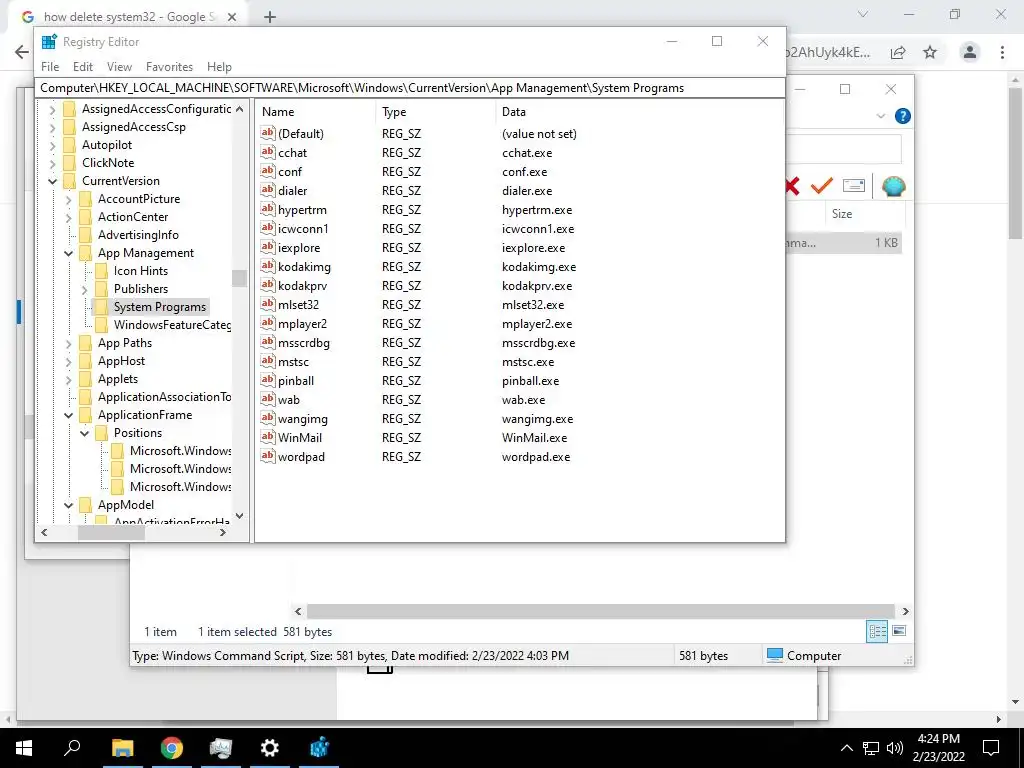Click the wordpad.exe data cell
1024x768 pixels.
[536, 457]
